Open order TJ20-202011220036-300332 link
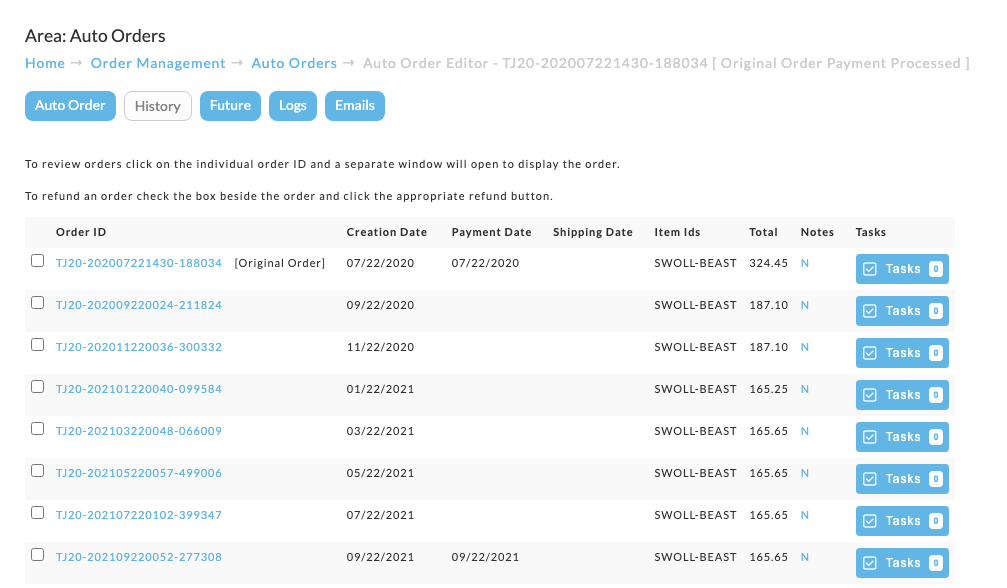Viewport: 1007px width, 588px height. 139,347
